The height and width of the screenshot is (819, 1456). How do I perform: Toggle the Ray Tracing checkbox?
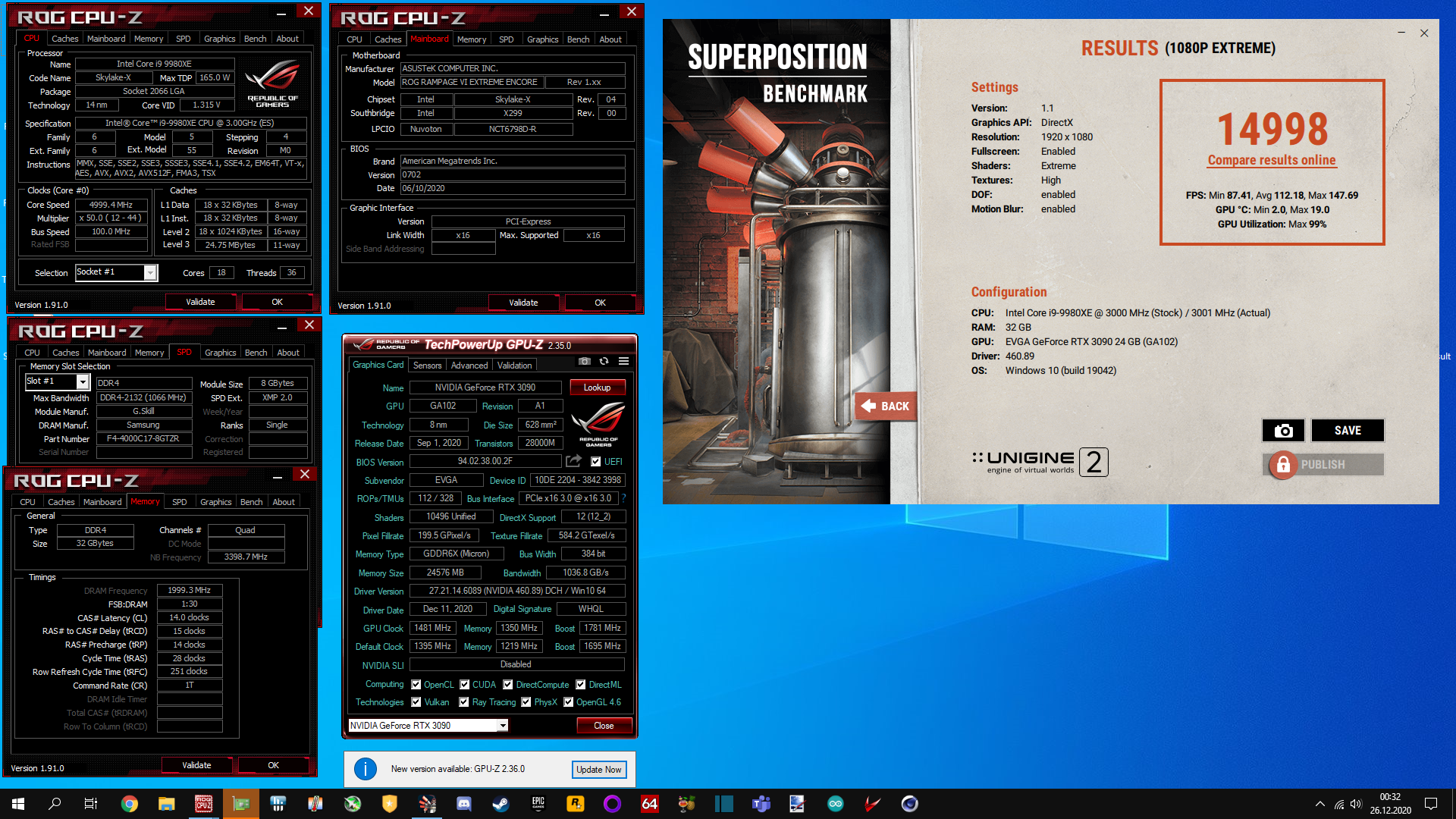click(x=464, y=702)
